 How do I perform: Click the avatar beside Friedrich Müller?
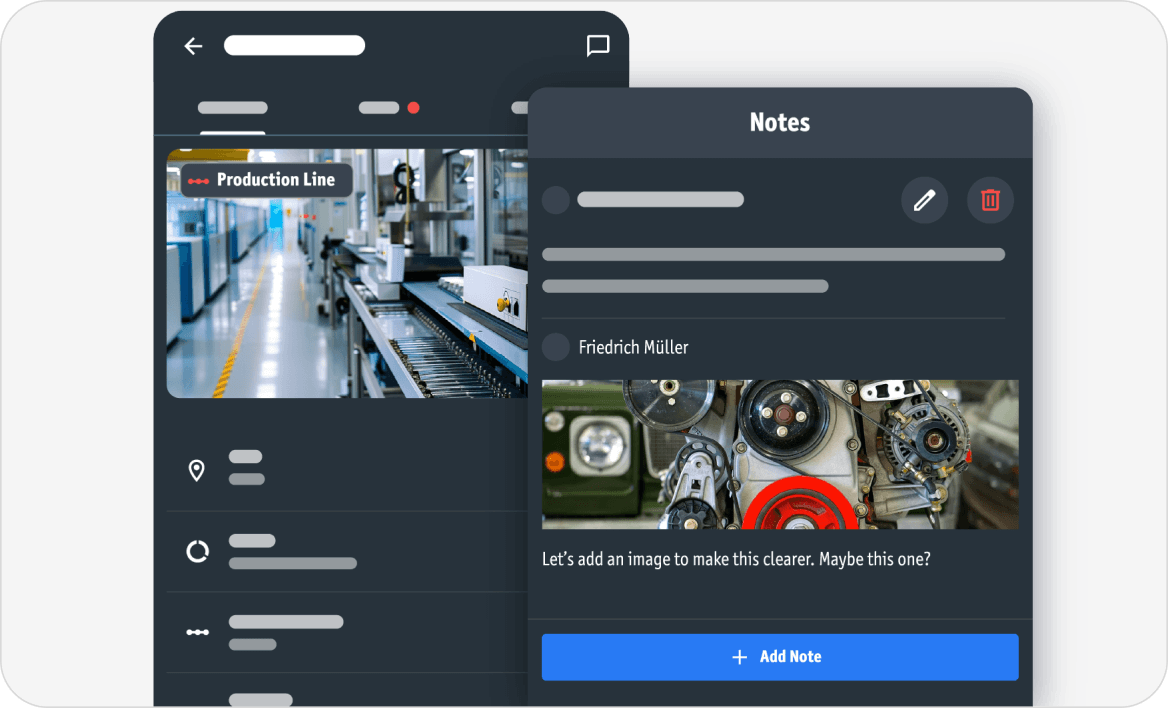click(x=555, y=347)
